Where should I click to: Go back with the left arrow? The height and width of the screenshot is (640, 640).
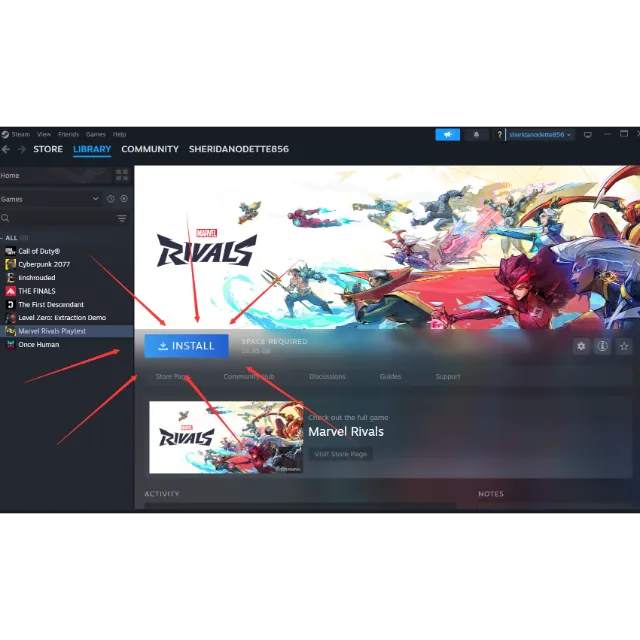coord(6,149)
